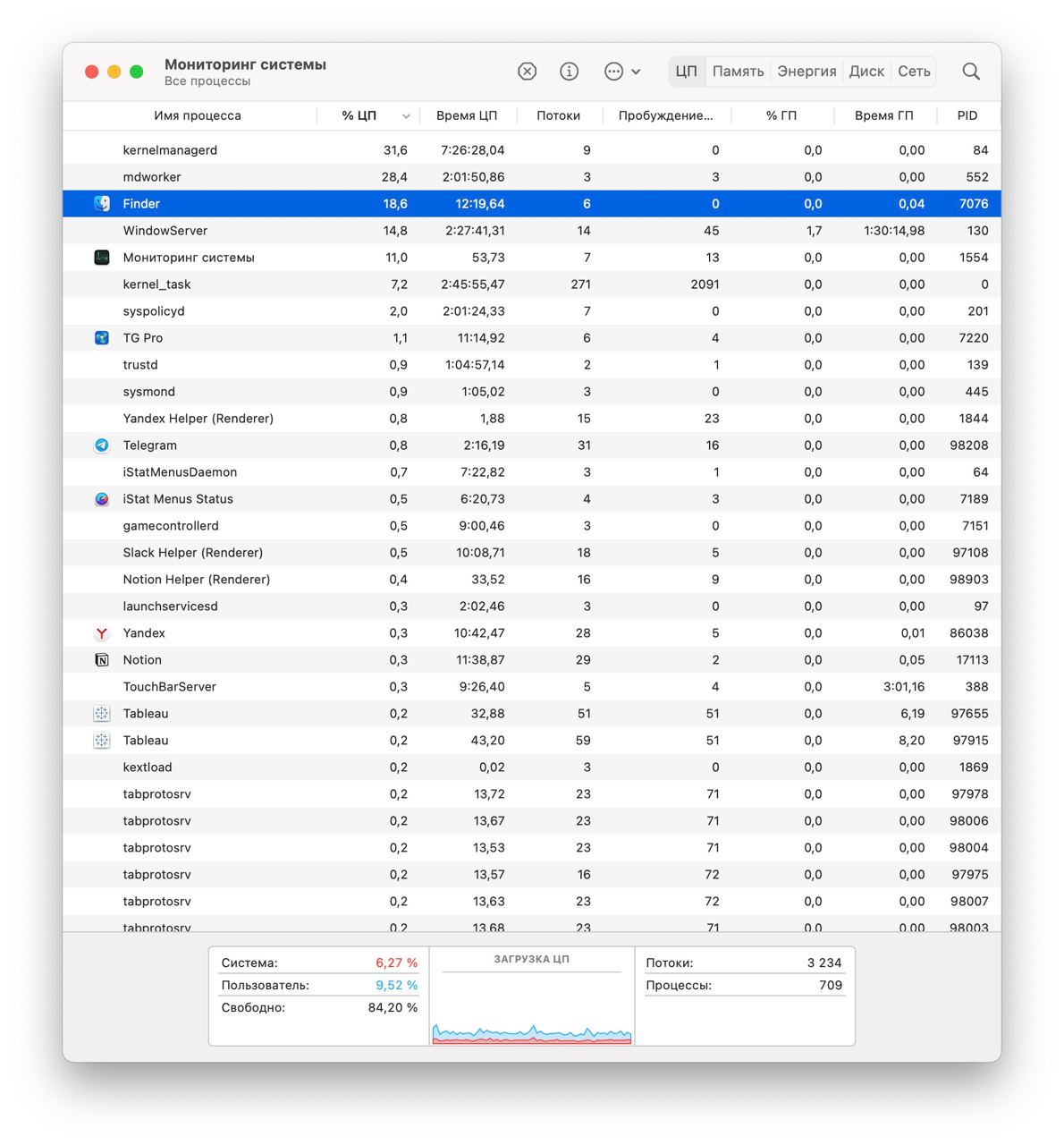Viewport: 1064px width, 1145px height.
Task: Click the Загрузка ЦП load graph
Action: pyautogui.click(x=532, y=1009)
